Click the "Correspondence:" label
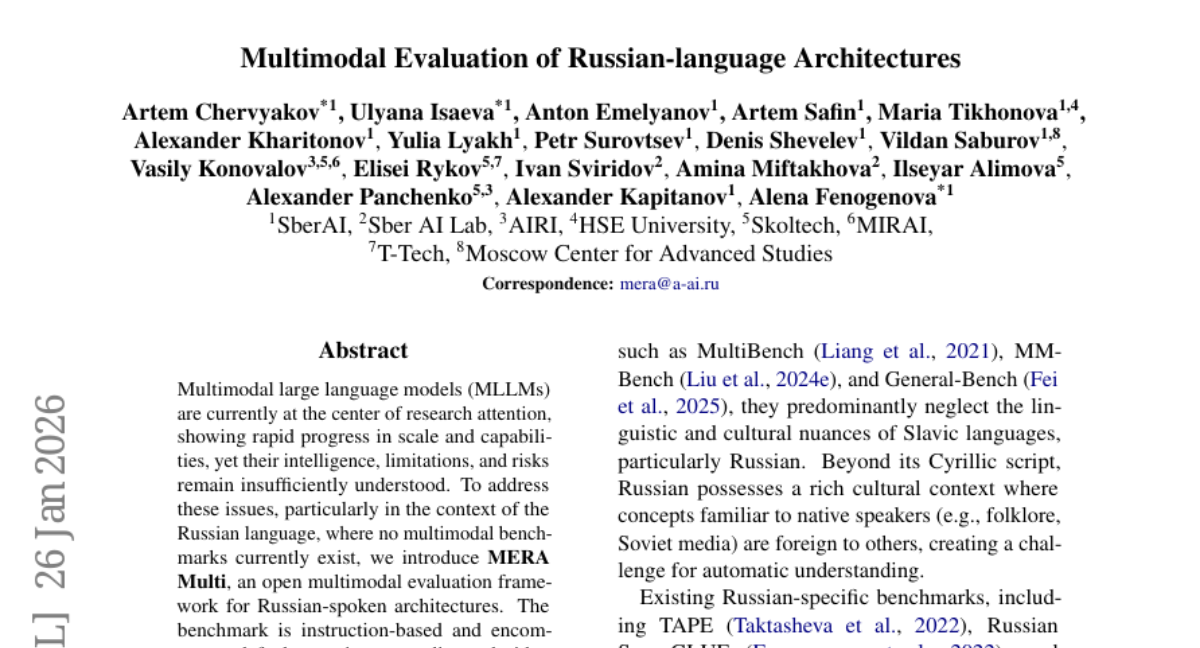This screenshot has height=648, width=1200. coord(547,283)
